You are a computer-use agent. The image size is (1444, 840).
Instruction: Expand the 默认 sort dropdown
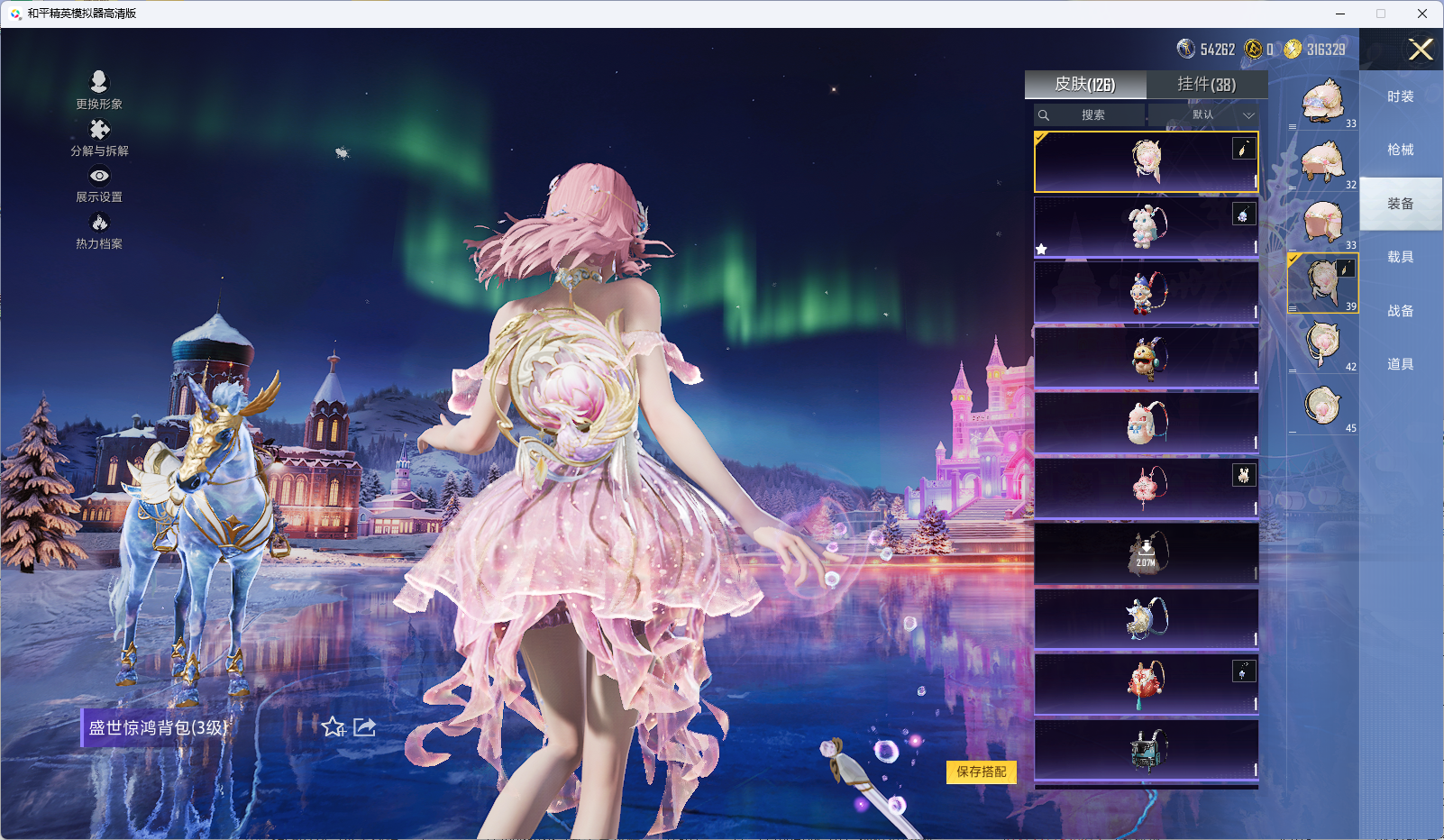coord(1203,115)
